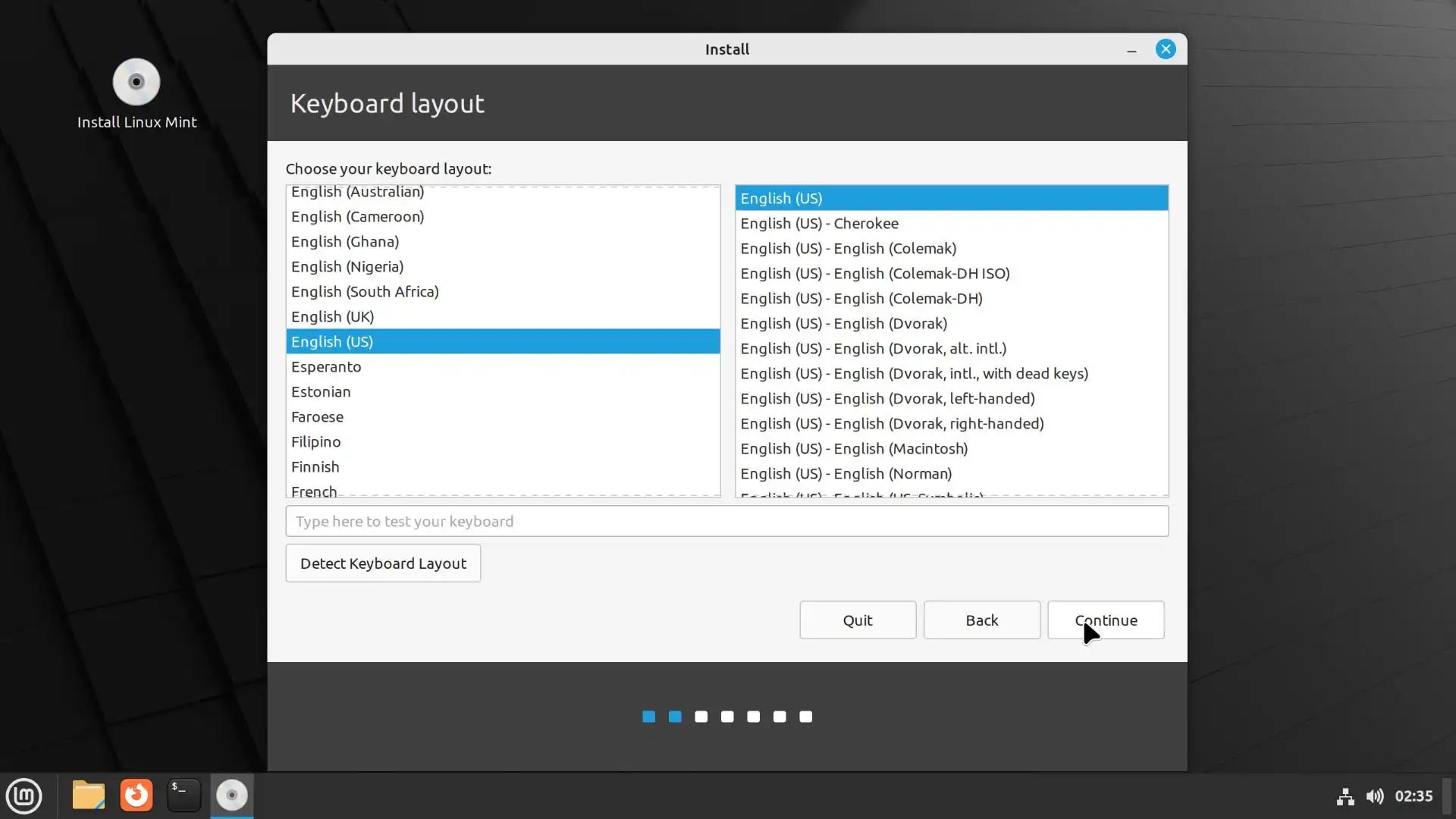Launch the Files manager from taskbar
This screenshot has height=819, width=1456.
89,795
